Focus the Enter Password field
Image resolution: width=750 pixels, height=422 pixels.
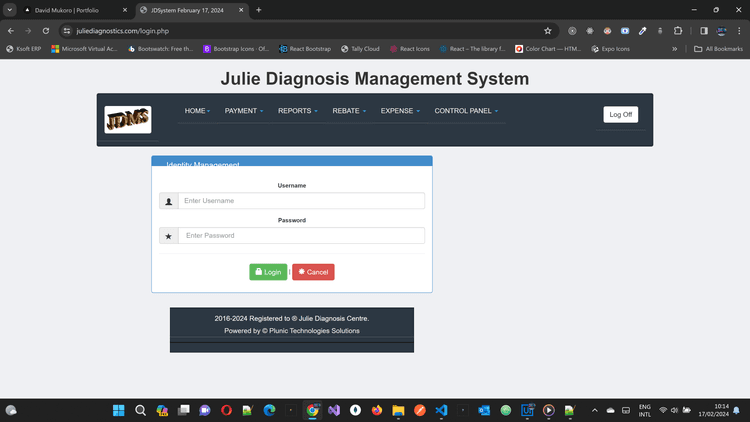[x=301, y=236]
